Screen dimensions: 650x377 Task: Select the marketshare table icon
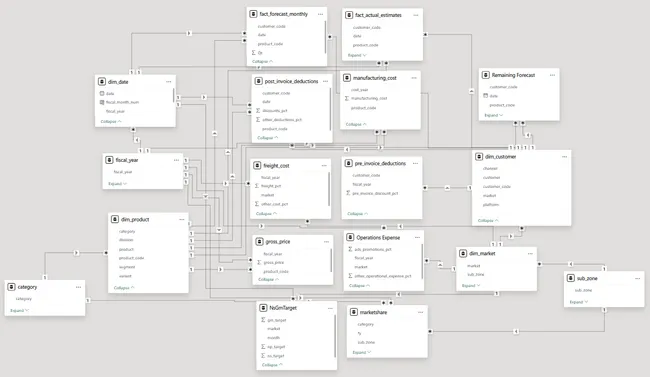[x=354, y=312]
